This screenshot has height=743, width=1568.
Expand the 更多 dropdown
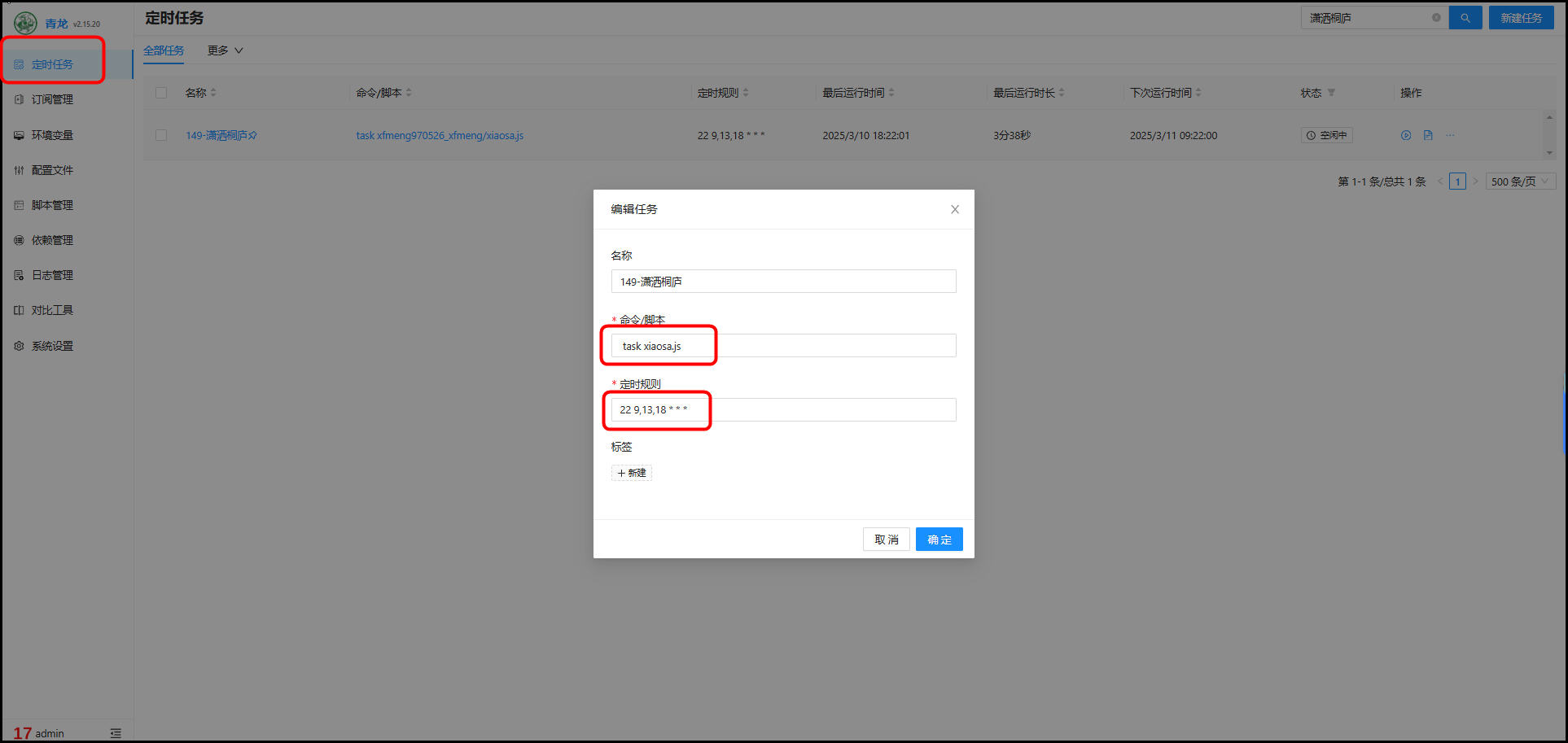225,50
